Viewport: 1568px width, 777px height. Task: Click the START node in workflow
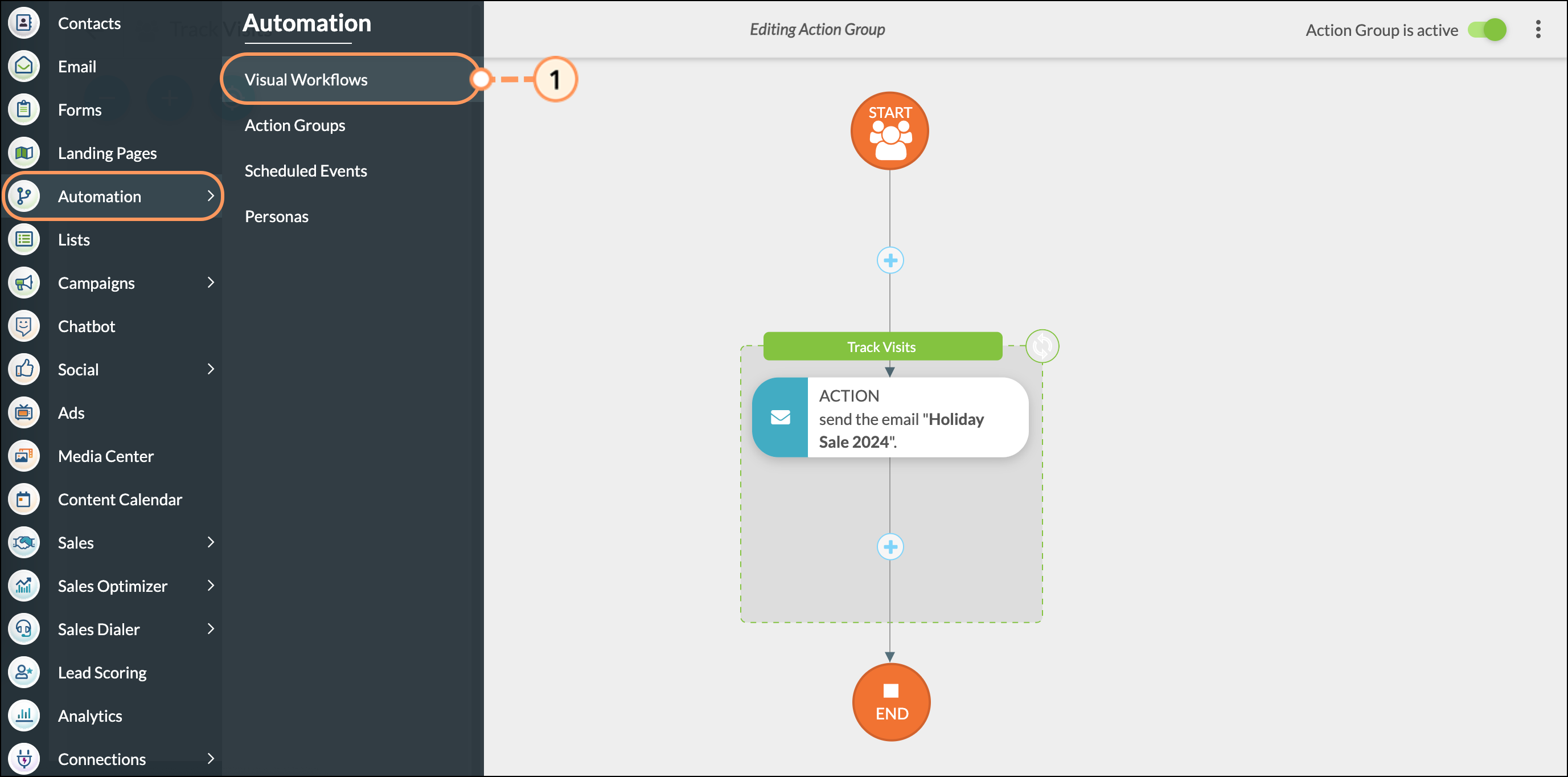pyautogui.click(x=890, y=130)
